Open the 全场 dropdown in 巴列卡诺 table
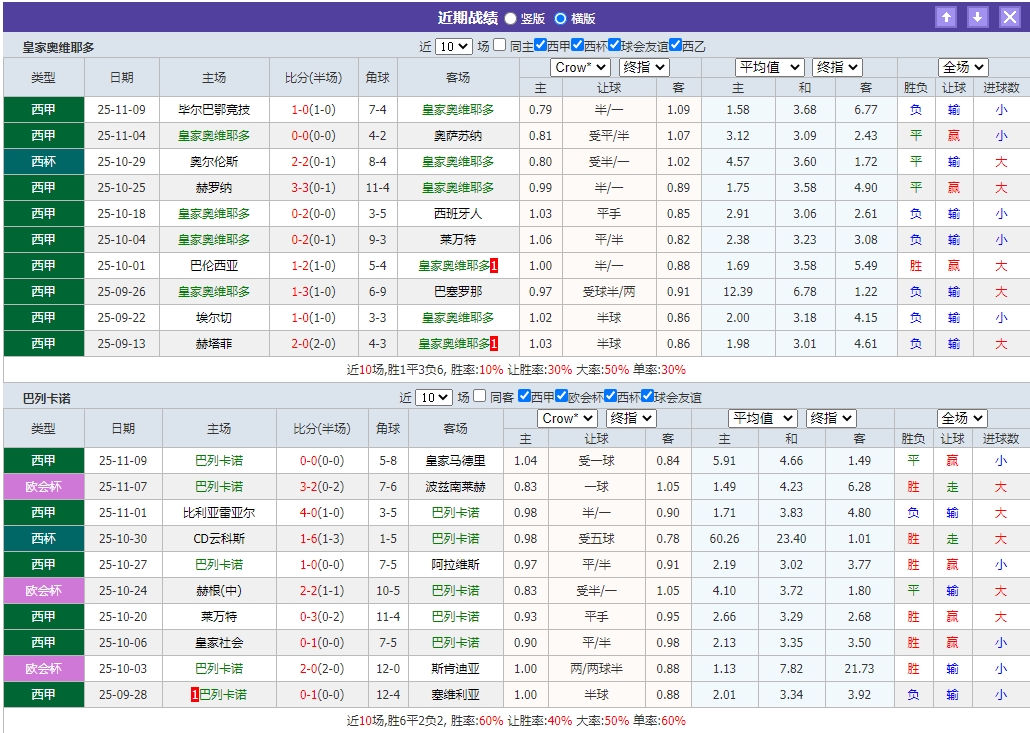The height and width of the screenshot is (733, 1030). point(961,418)
